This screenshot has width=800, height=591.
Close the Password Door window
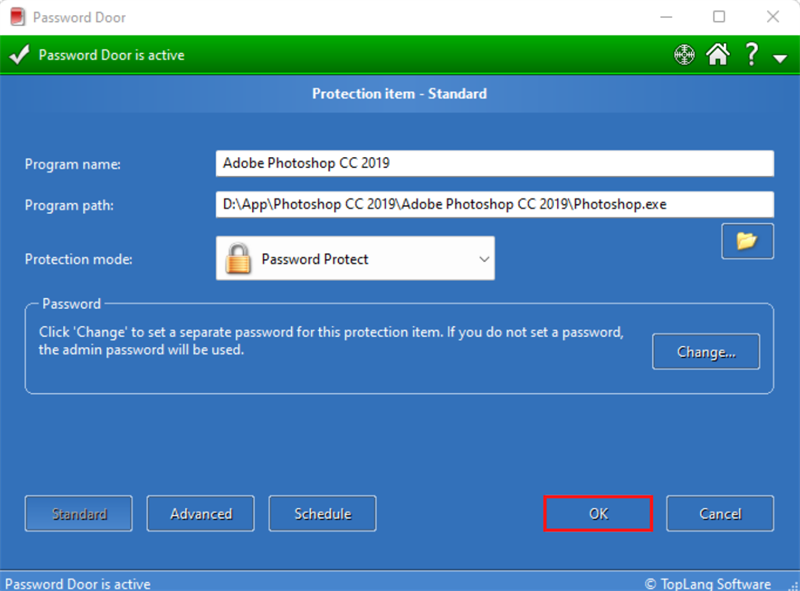[x=773, y=17]
